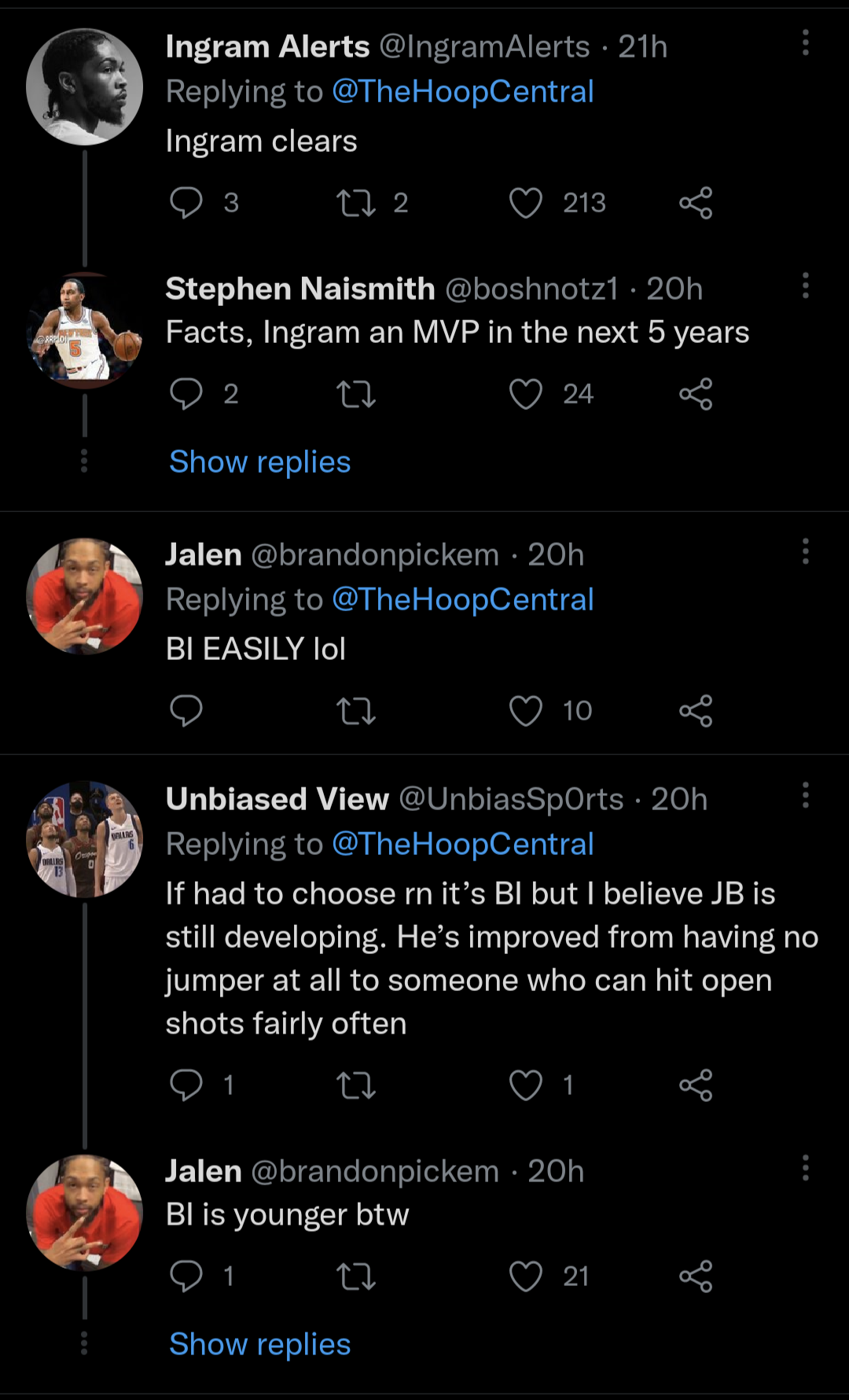This screenshot has height=1400, width=849.
Task: Share the "Ingram clears" tweet
Action: (x=696, y=203)
